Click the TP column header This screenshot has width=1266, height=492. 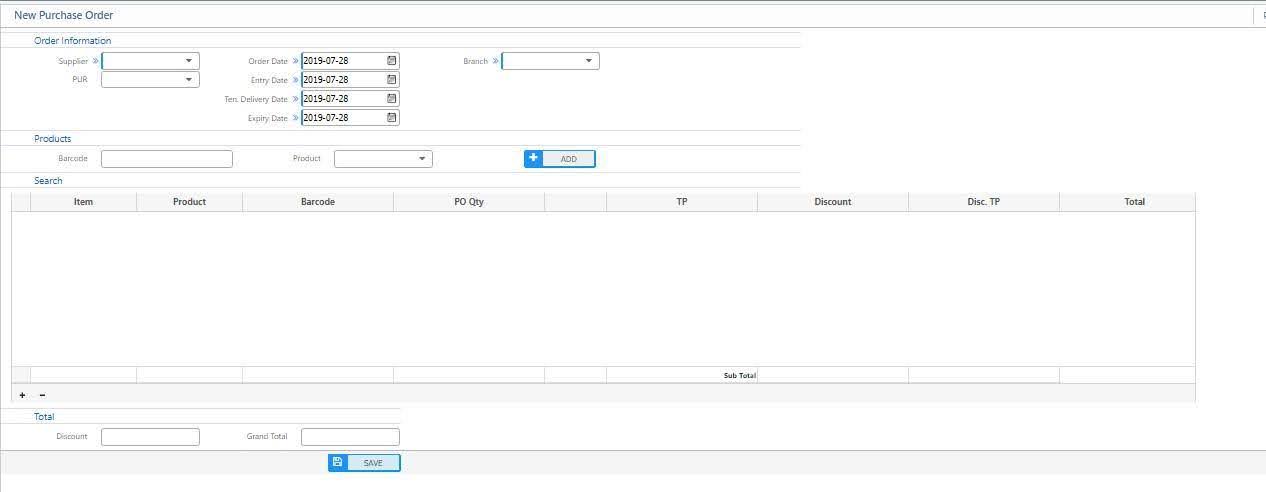pos(682,202)
